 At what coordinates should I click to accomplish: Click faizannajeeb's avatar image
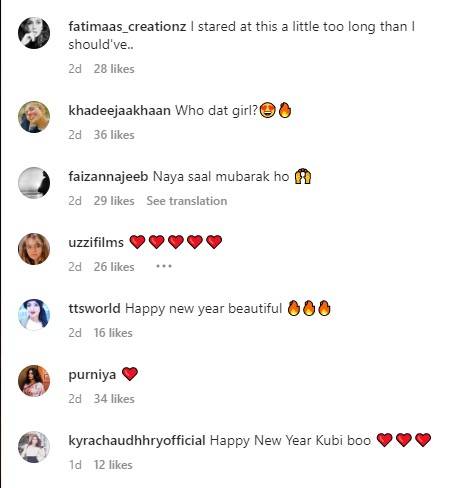(34, 183)
